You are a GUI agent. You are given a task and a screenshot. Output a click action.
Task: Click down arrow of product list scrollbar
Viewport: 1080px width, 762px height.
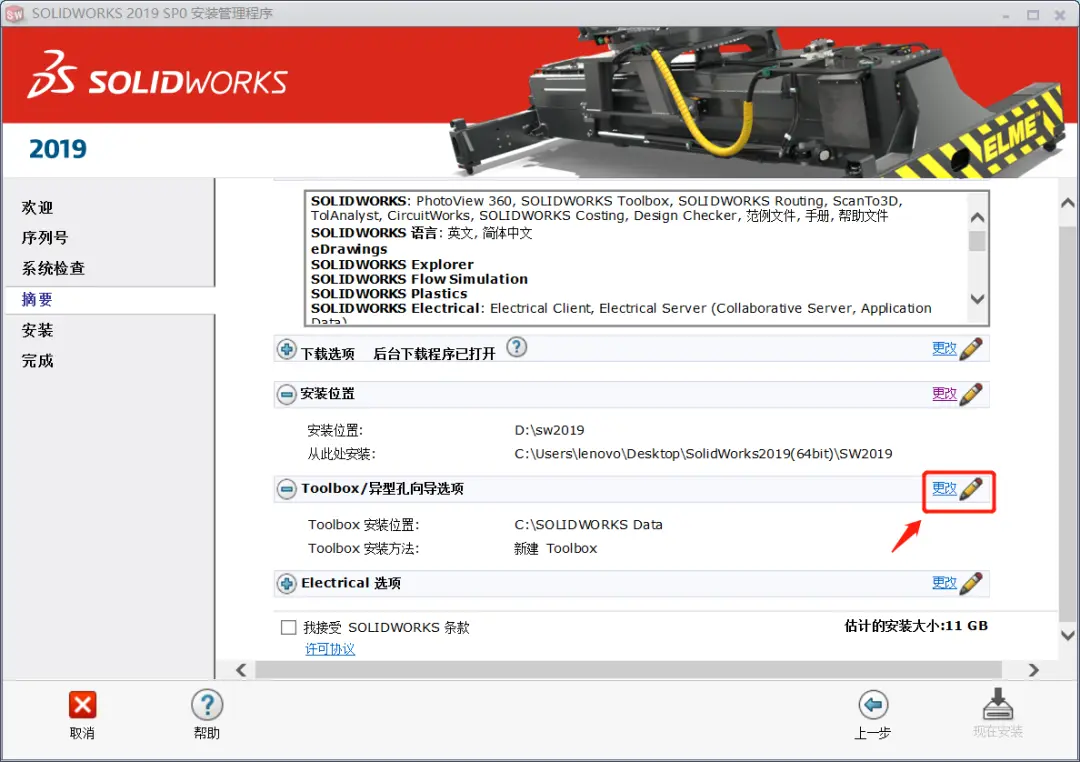977,299
